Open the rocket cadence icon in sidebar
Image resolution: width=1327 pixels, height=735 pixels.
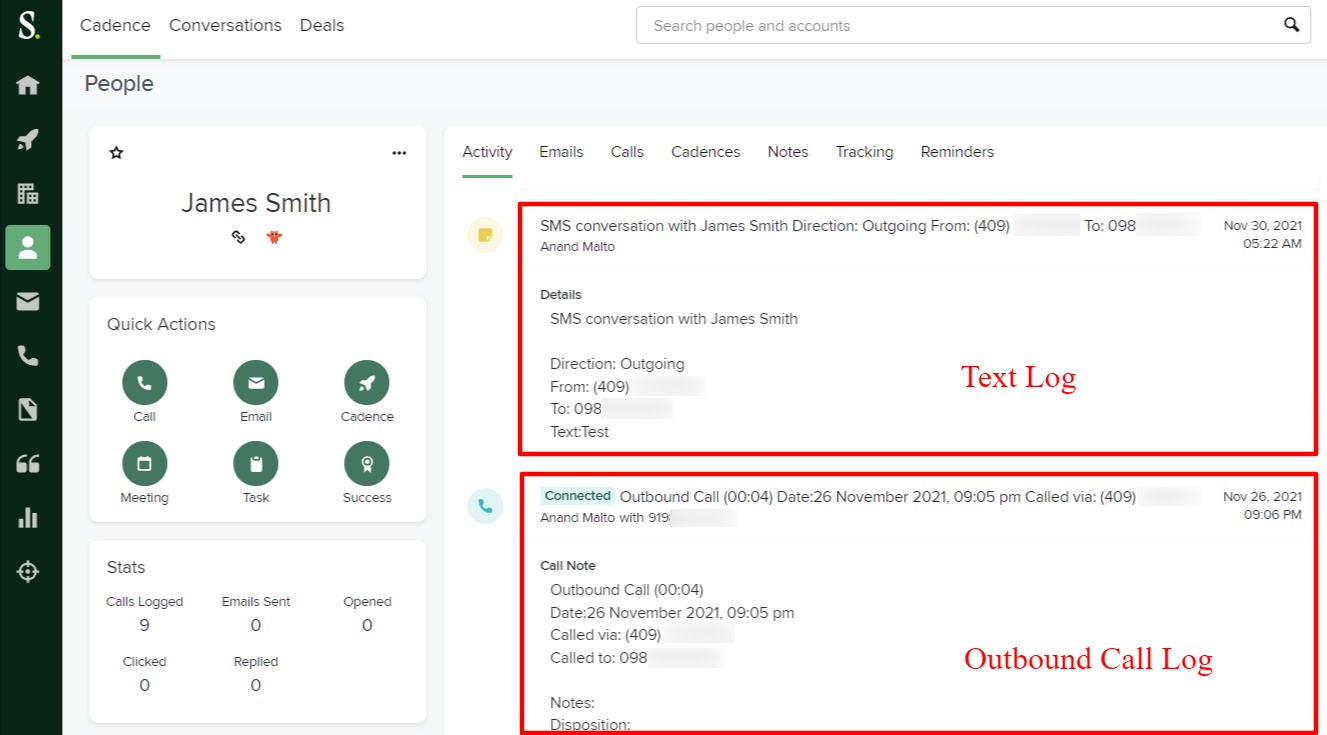pos(28,139)
